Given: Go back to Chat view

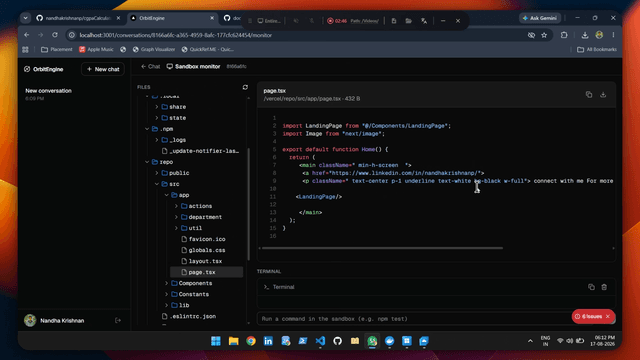Looking at the screenshot, I should pyautogui.click(x=150, y=66).
